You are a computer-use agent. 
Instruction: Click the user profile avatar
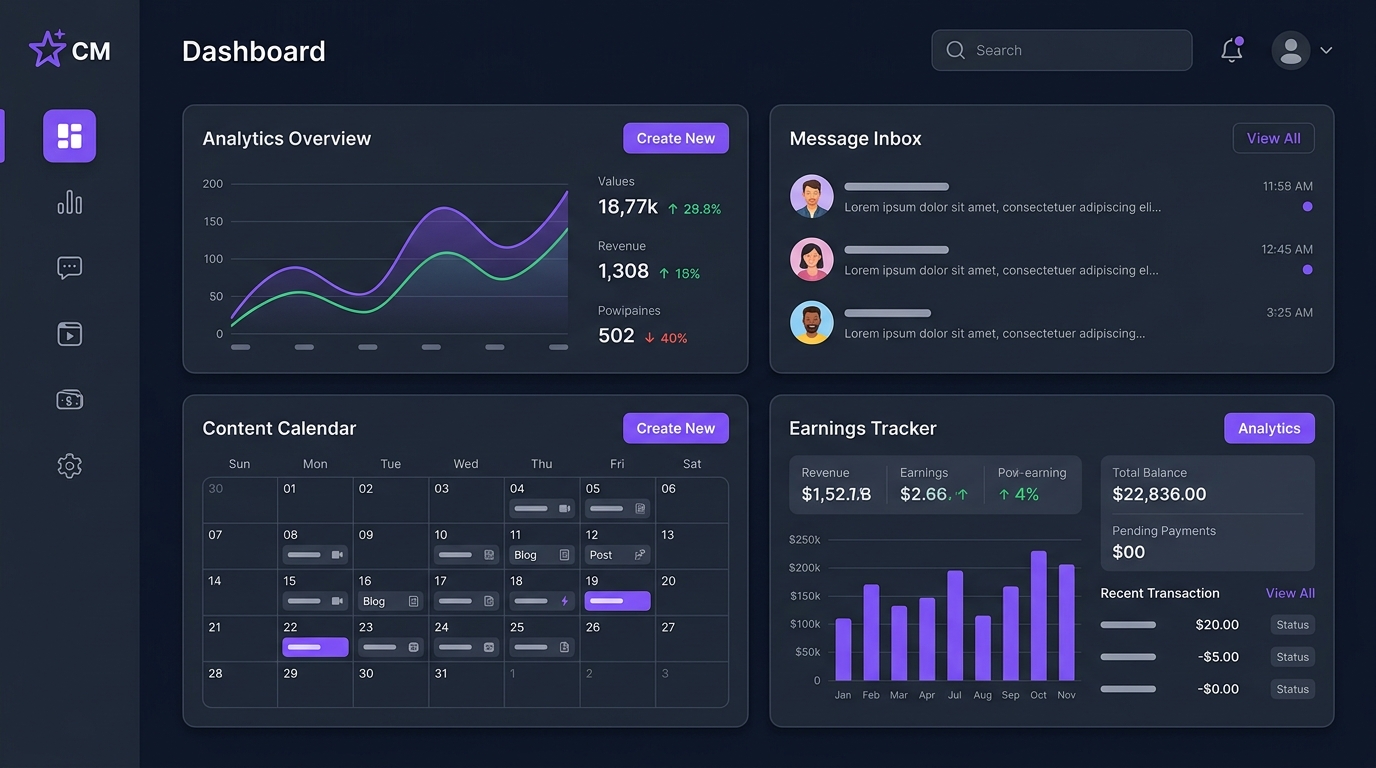tap(1291, 50)
